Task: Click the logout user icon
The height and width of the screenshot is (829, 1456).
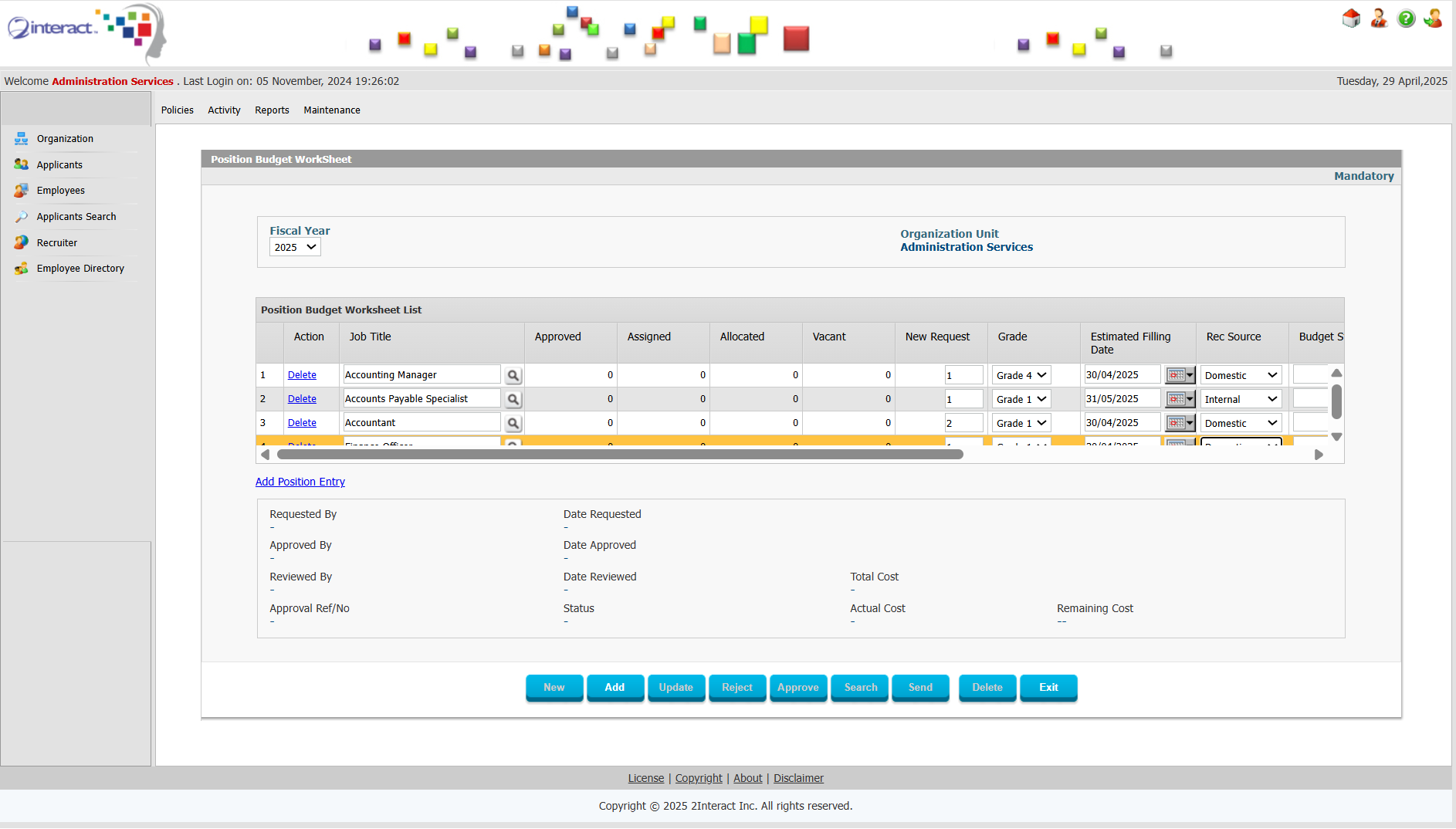Action: (x=1433, y=18)
